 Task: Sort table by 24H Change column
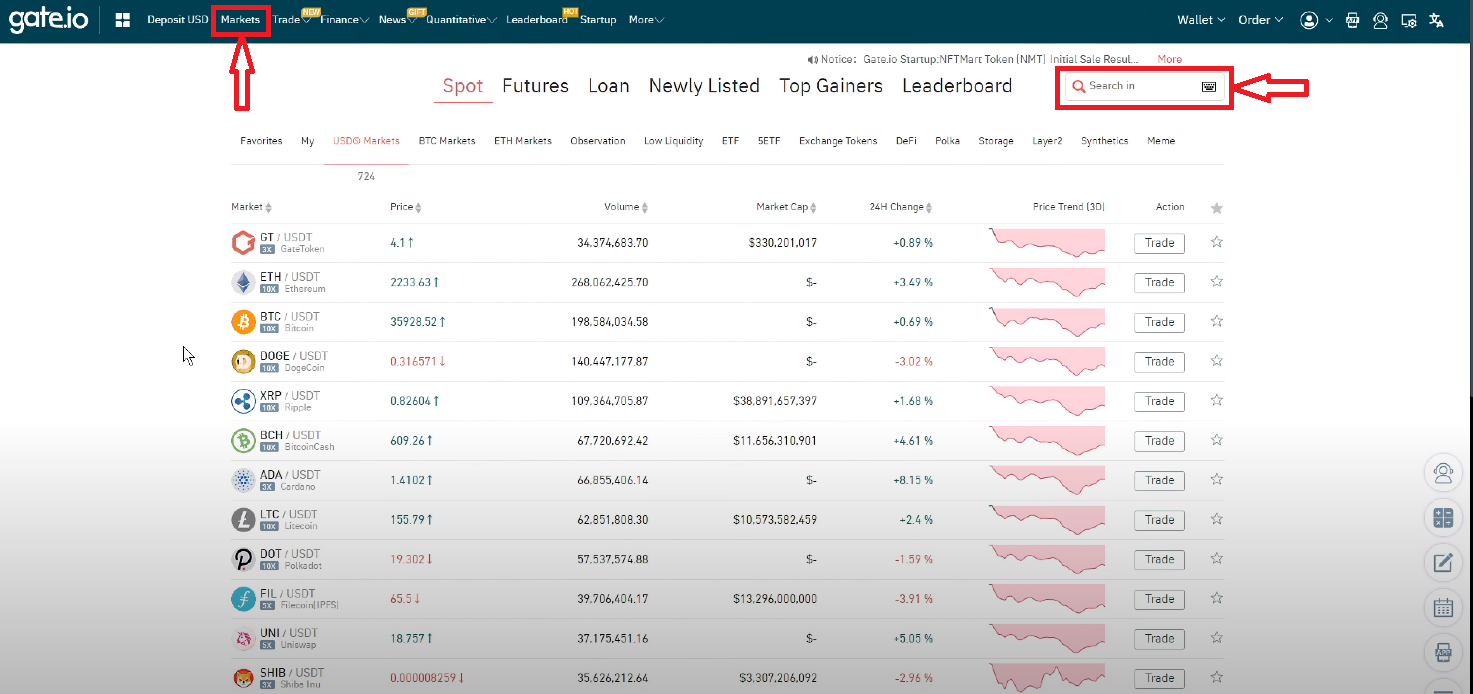tap(901, 207)
